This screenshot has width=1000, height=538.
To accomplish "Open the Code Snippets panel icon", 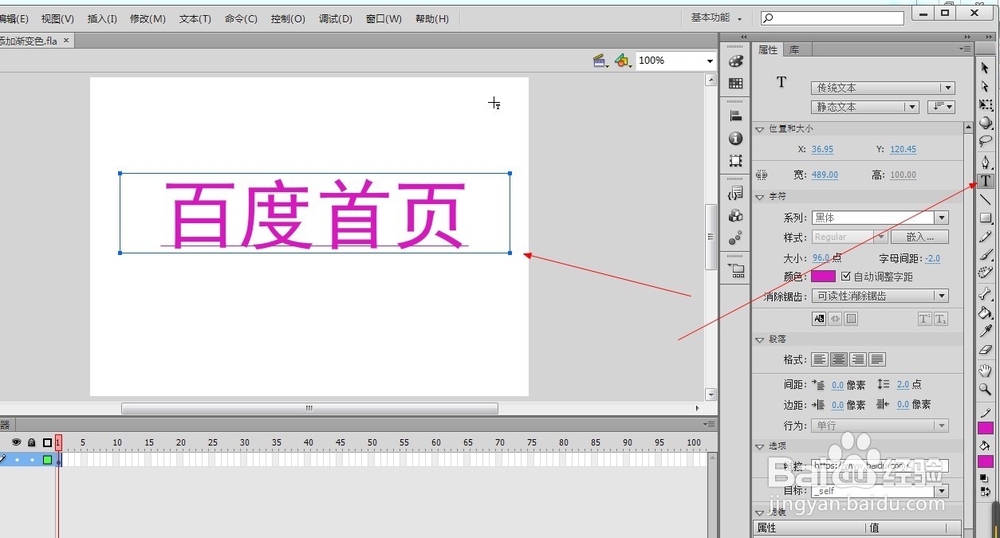I will (x=736, y=193).
